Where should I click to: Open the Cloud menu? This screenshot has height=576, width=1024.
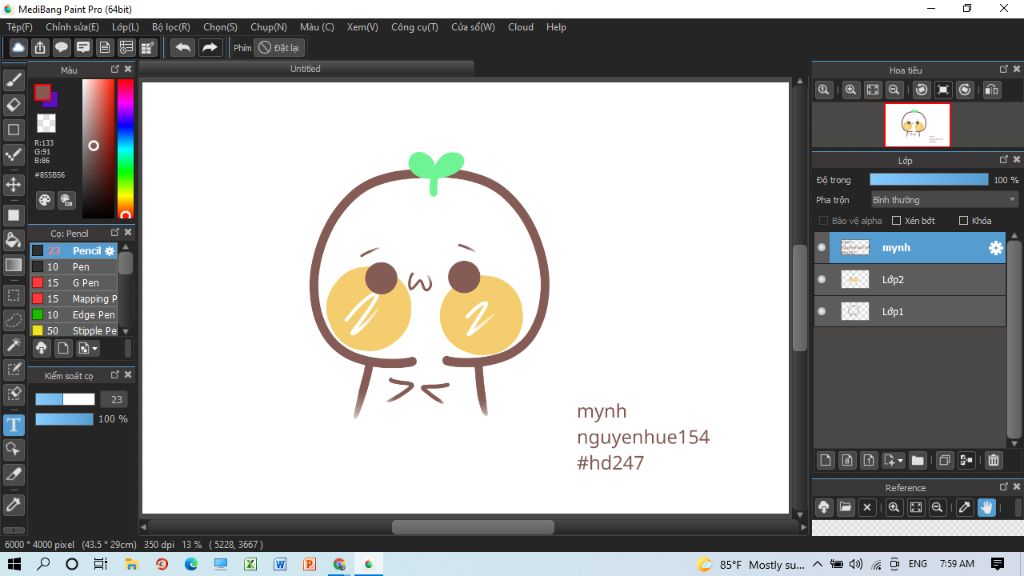tap(520, 27)
